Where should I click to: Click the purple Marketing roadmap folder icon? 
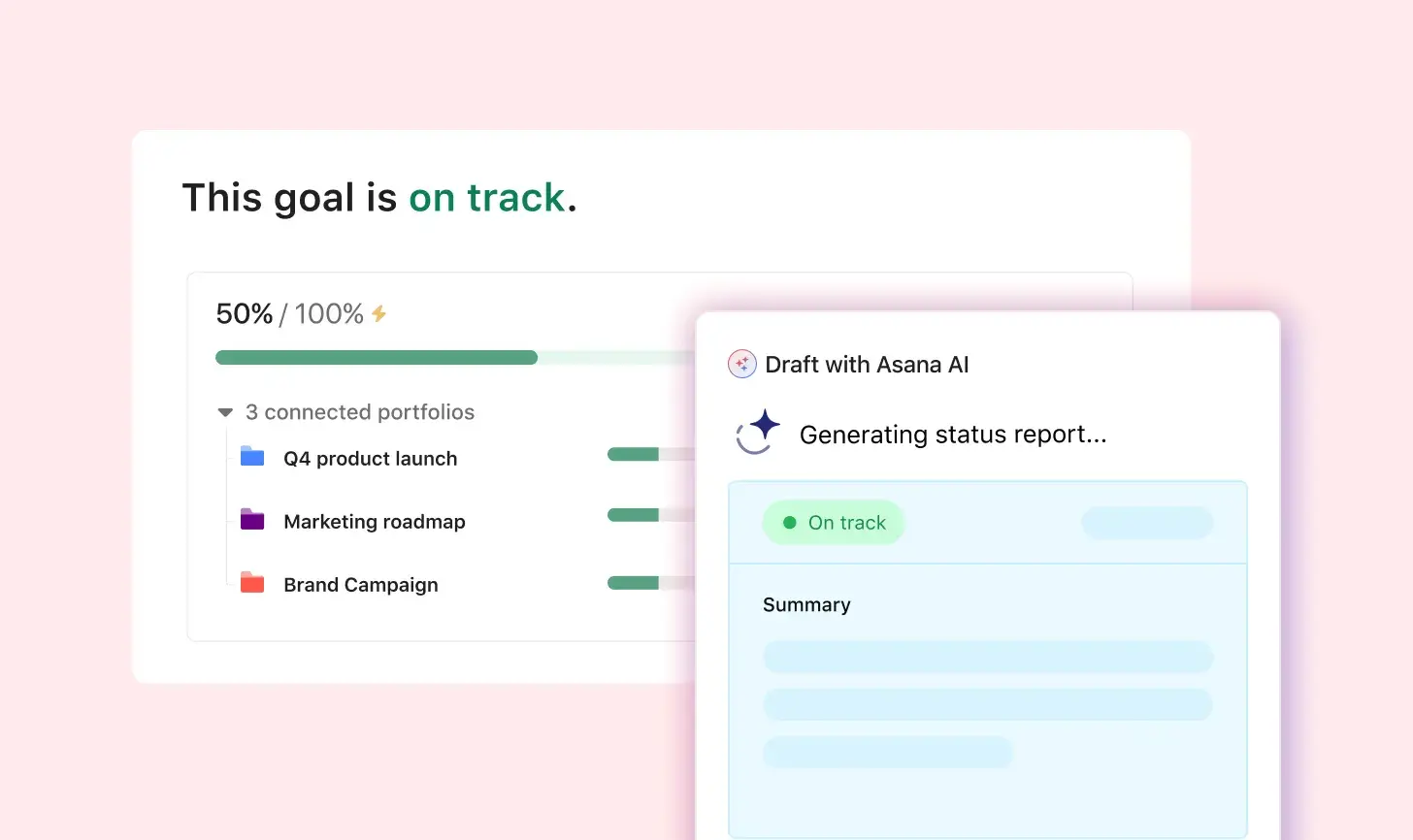click(x=252, y=520)
